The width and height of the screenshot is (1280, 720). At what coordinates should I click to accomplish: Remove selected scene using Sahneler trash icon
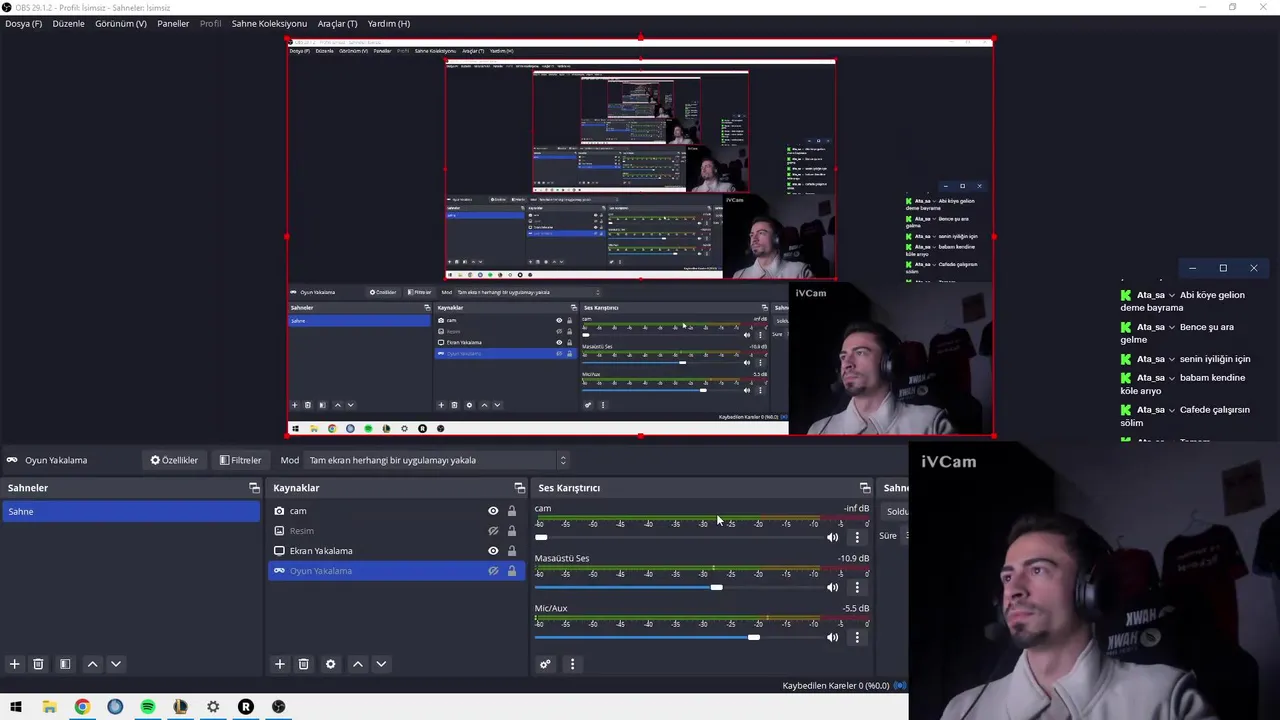(x=38, y=664)
